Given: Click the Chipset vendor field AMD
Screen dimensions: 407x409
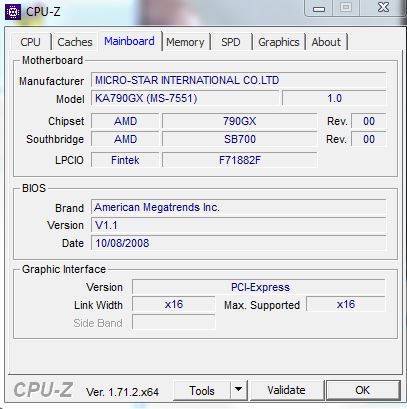Looking at the screenshot, I should (x=125, y=121).
